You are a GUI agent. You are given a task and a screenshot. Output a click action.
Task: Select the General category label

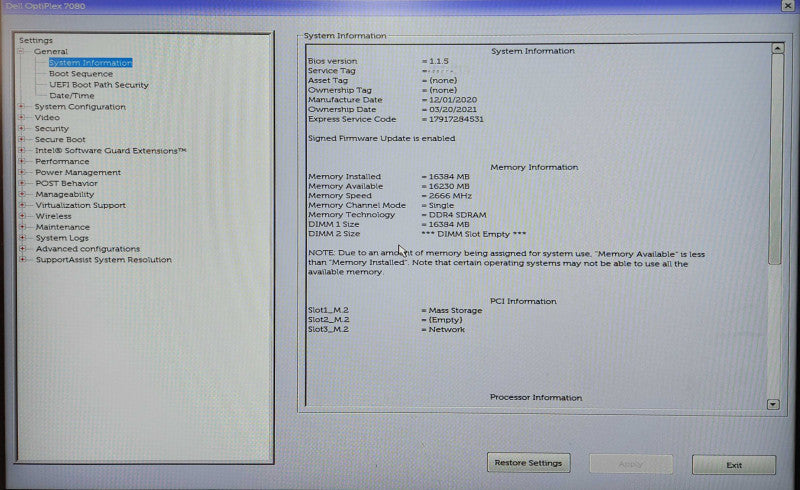click(51, 52)
